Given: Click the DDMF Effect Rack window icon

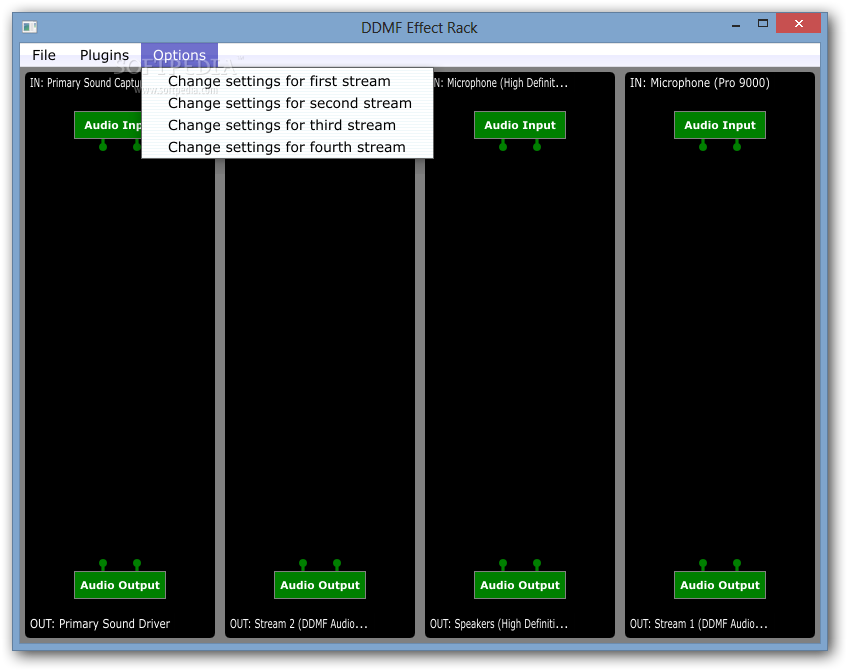Looking at the screenshot, I should click(30, 26).
